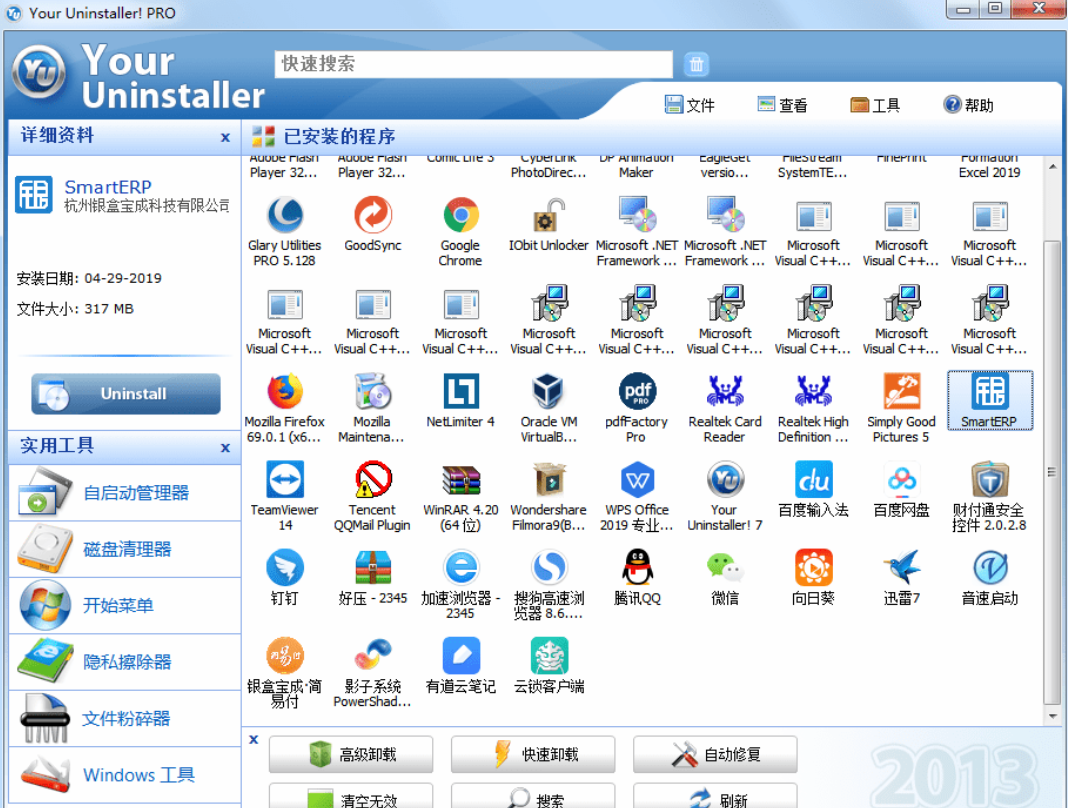Select Wondershare Filmora9 icon
This screenshot has height=808, width=1068.
tap(548, 480)
